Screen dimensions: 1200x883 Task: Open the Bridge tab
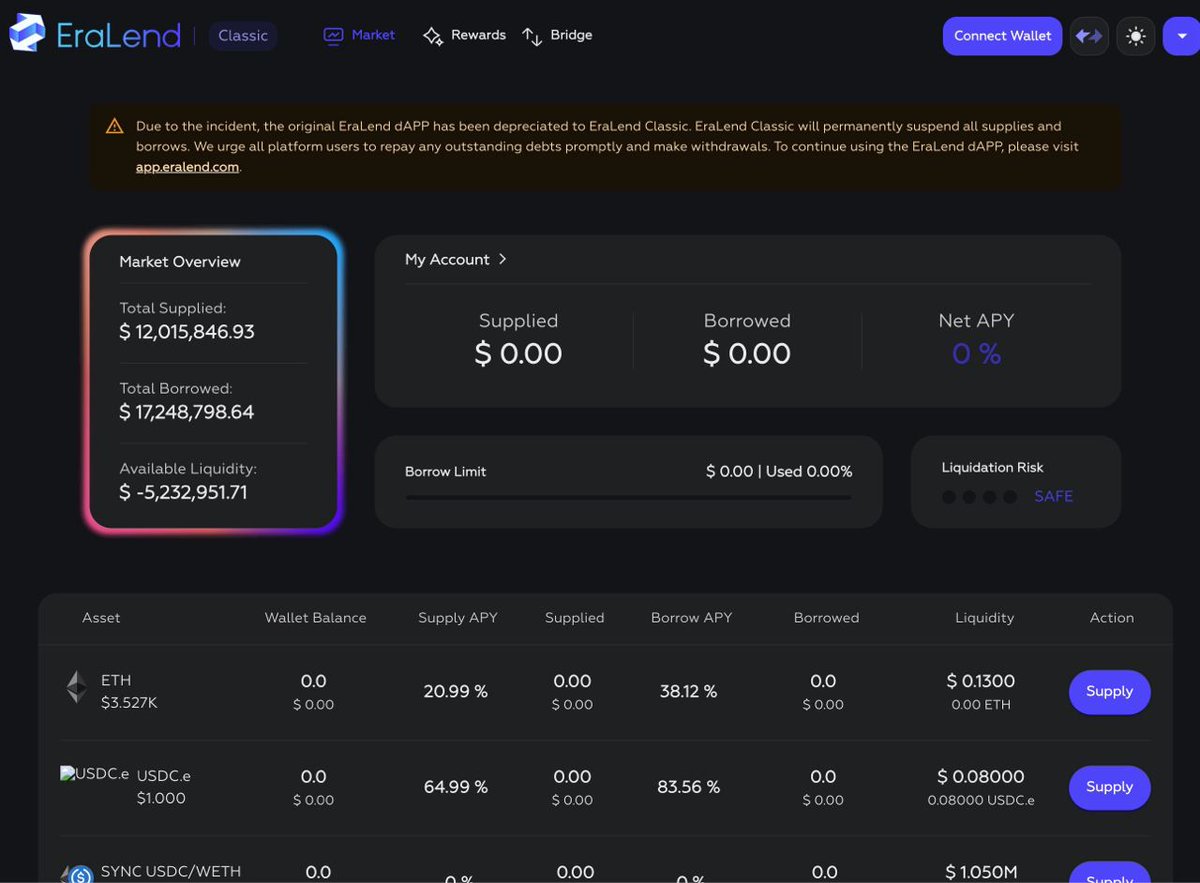tap(571, 35)
